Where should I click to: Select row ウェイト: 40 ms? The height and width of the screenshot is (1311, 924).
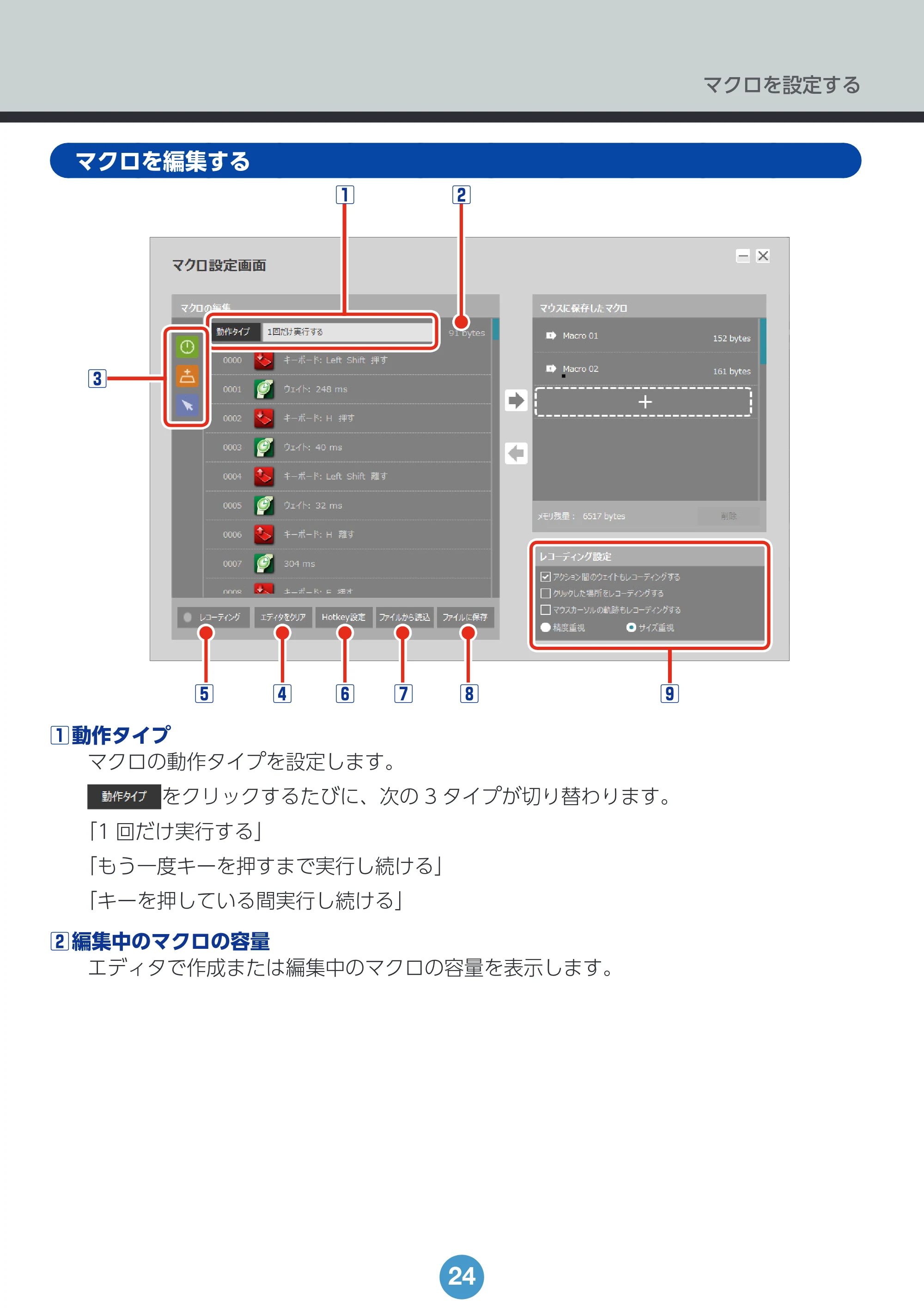[348, 447]
